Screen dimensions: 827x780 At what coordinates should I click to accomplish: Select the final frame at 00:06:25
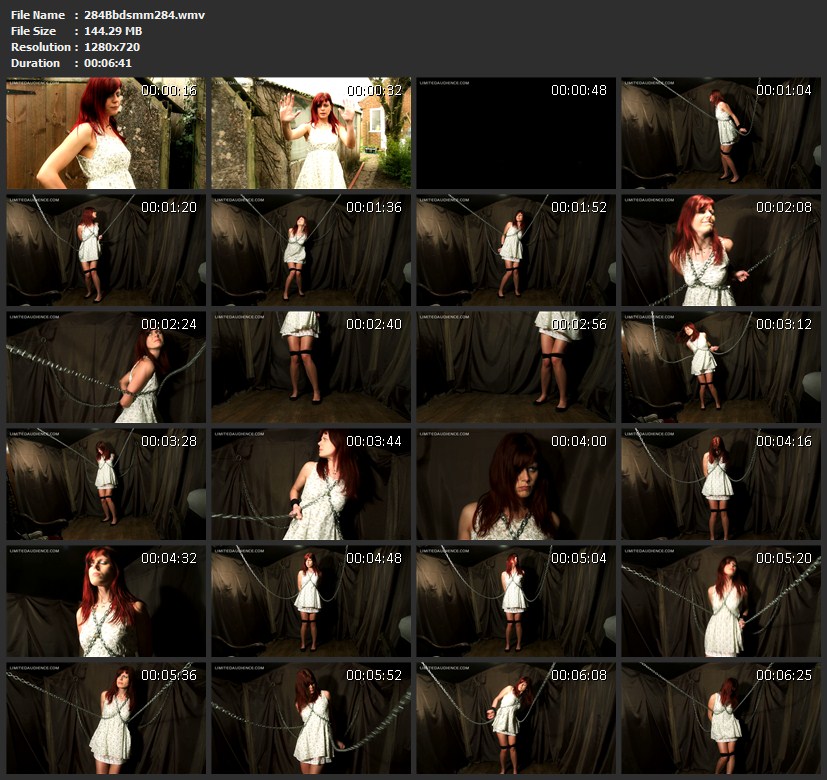click(x=721, y=718)
